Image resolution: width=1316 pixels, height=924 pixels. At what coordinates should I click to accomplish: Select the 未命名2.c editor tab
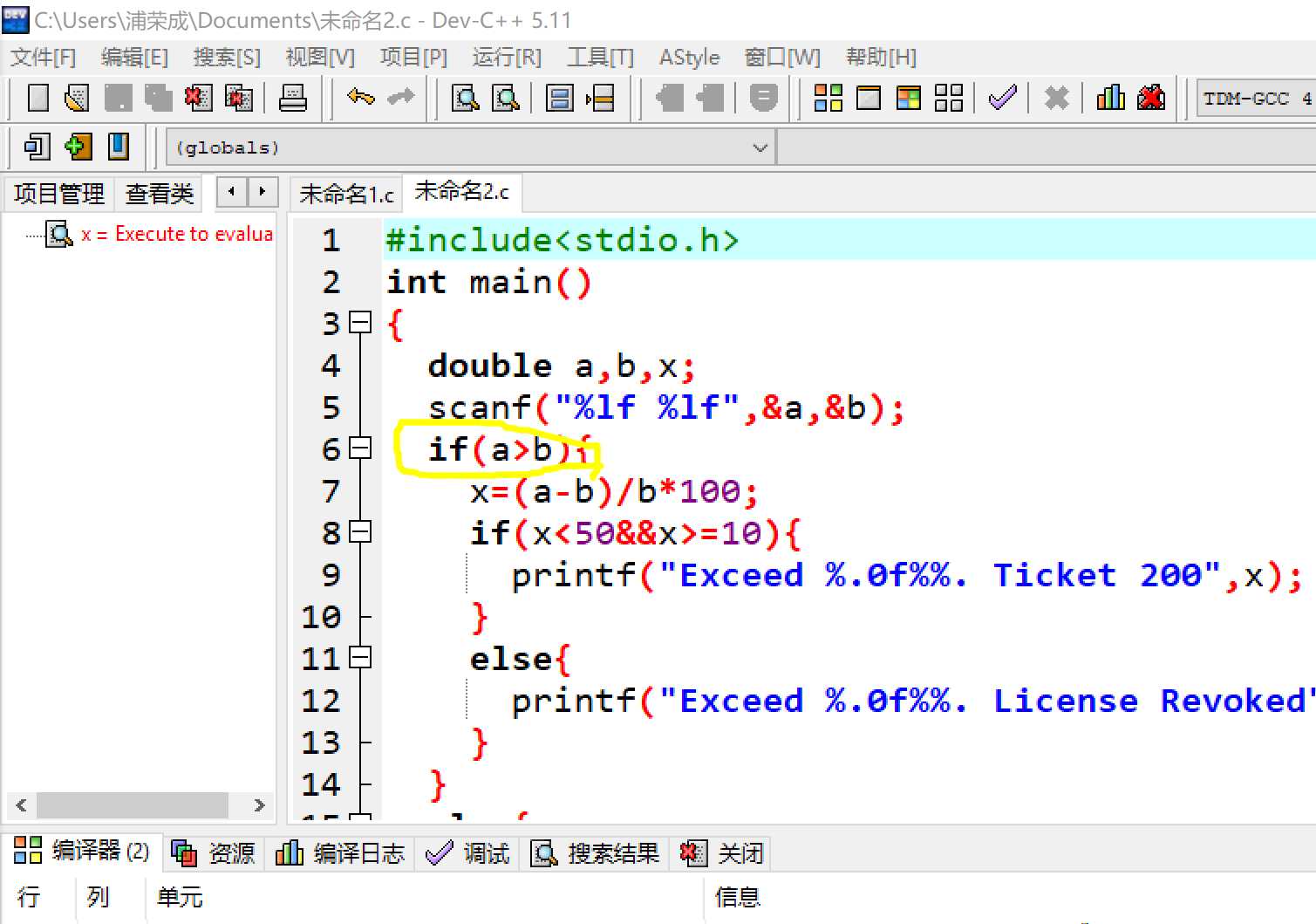tap(462, 192)
